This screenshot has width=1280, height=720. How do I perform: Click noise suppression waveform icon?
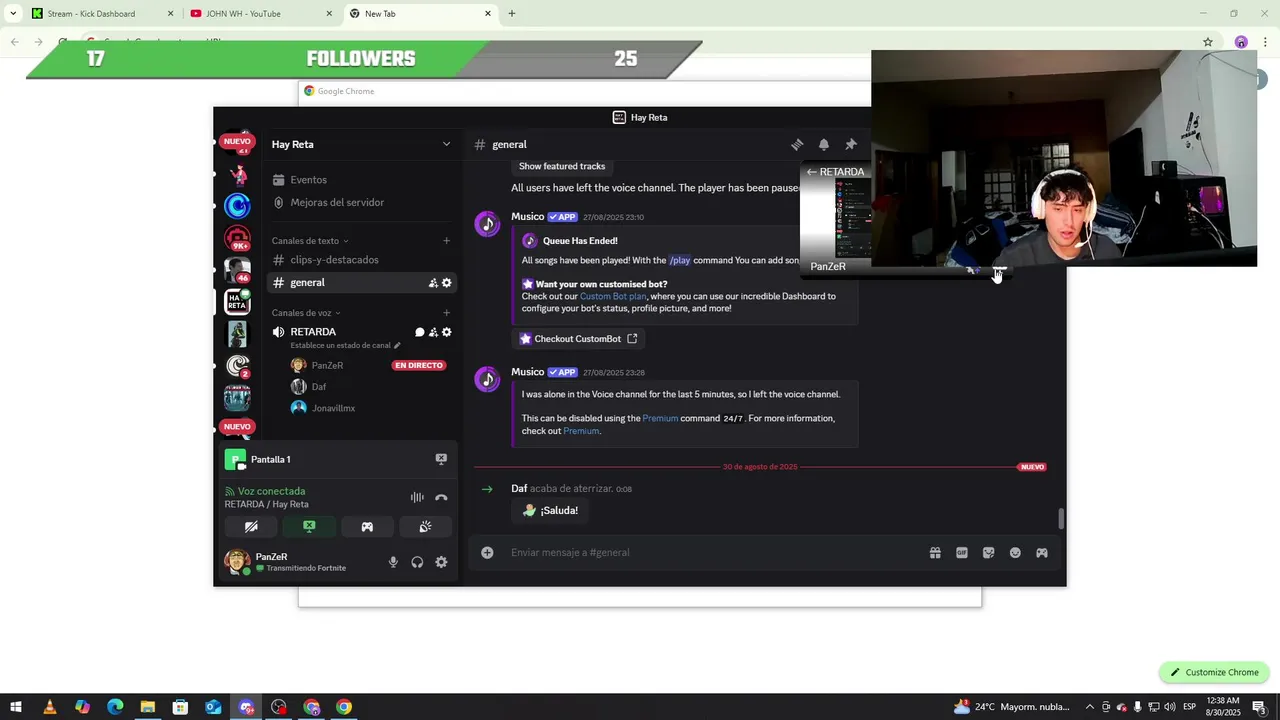(x=417, y=497)
